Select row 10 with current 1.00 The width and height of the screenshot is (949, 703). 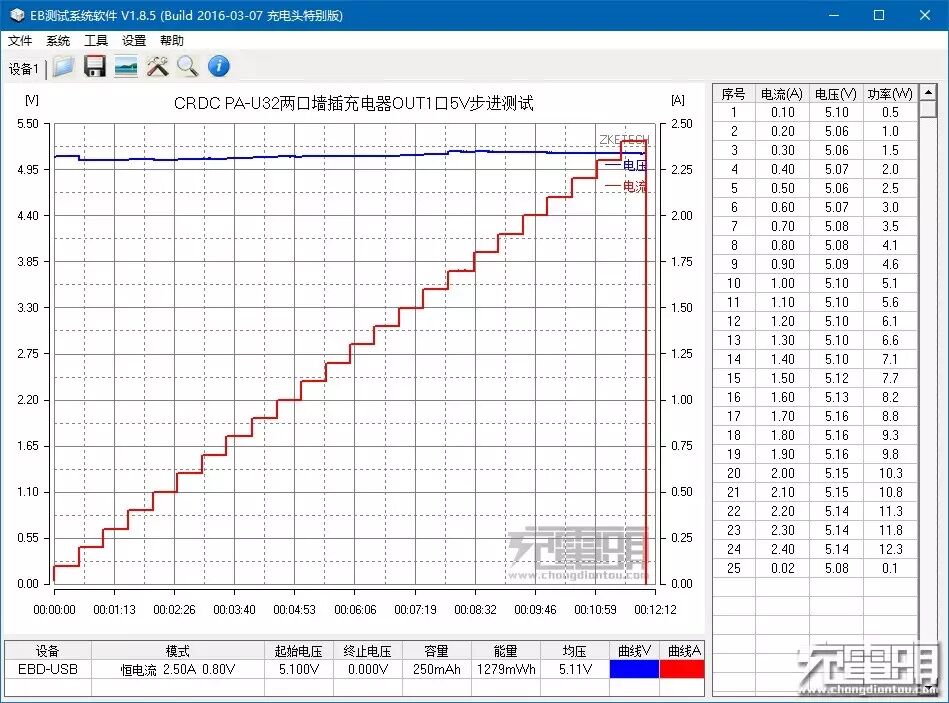tap(815, 283)
